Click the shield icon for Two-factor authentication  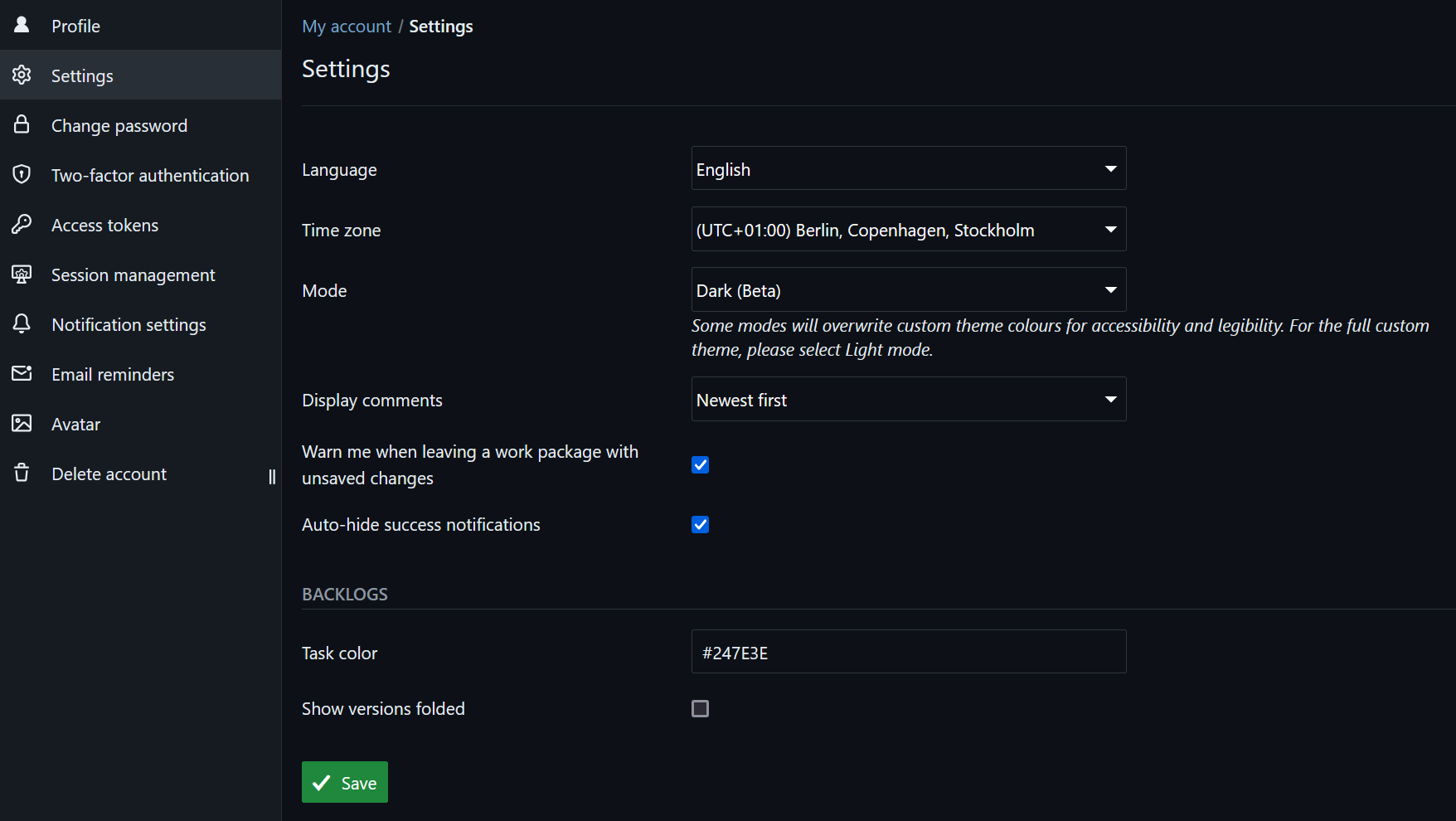[22, 174]
